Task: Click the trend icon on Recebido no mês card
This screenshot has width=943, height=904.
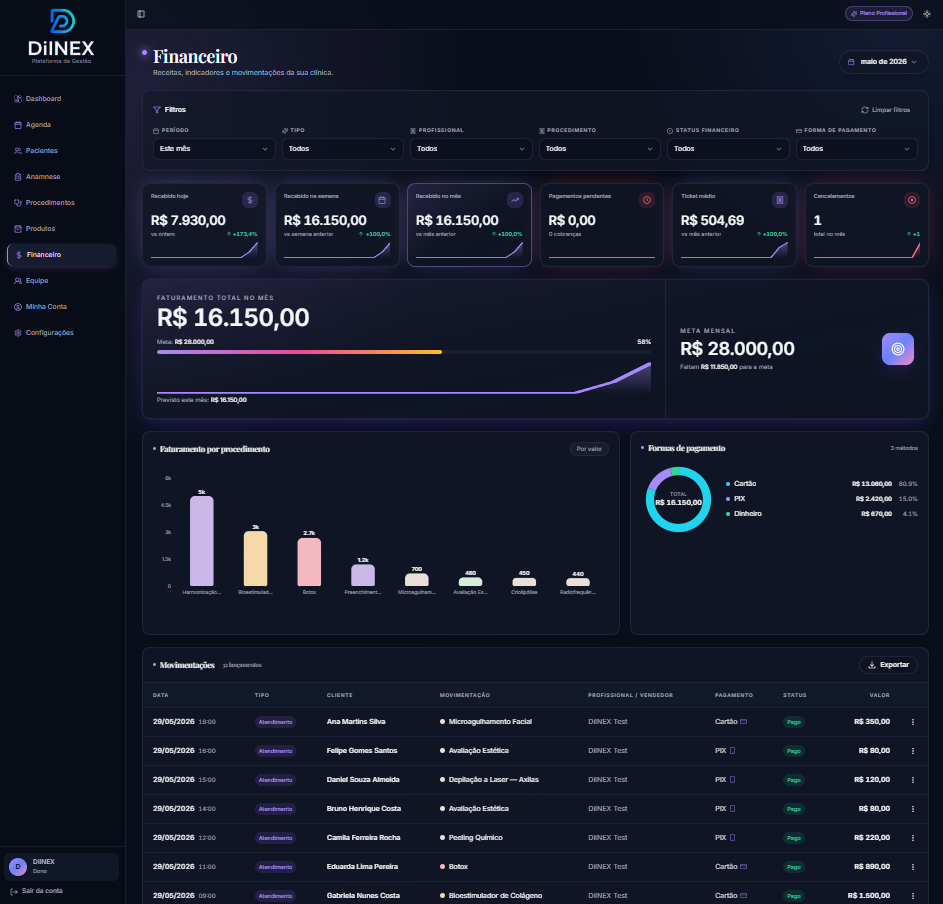Action: pos(515,200)
